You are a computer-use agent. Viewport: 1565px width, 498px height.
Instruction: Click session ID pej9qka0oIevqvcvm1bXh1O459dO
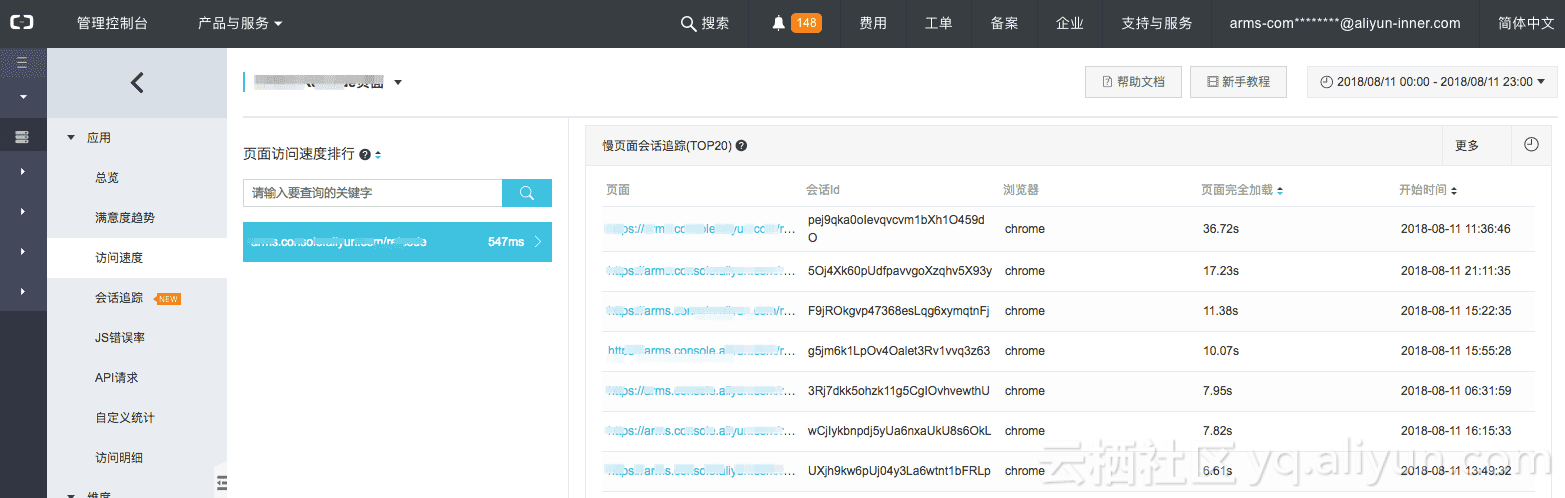click(x=896, y=229)
